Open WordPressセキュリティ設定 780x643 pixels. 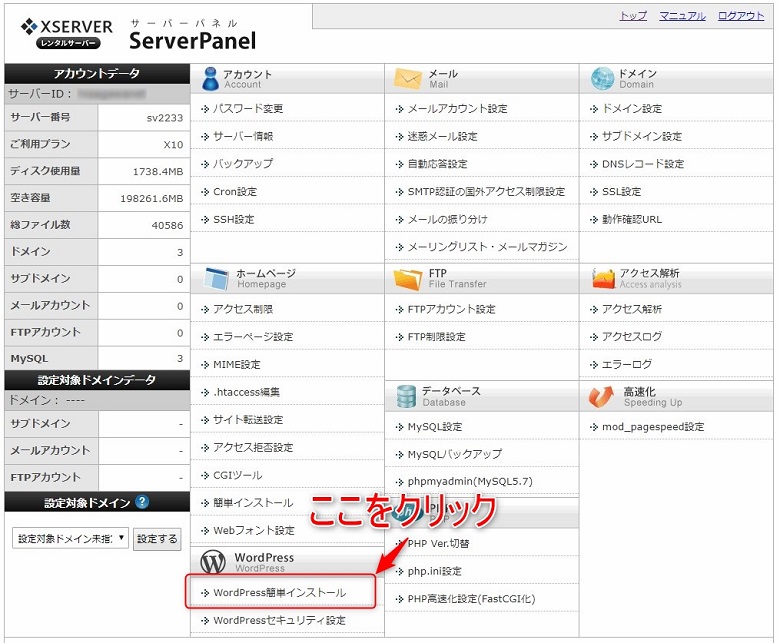point(279,621)
